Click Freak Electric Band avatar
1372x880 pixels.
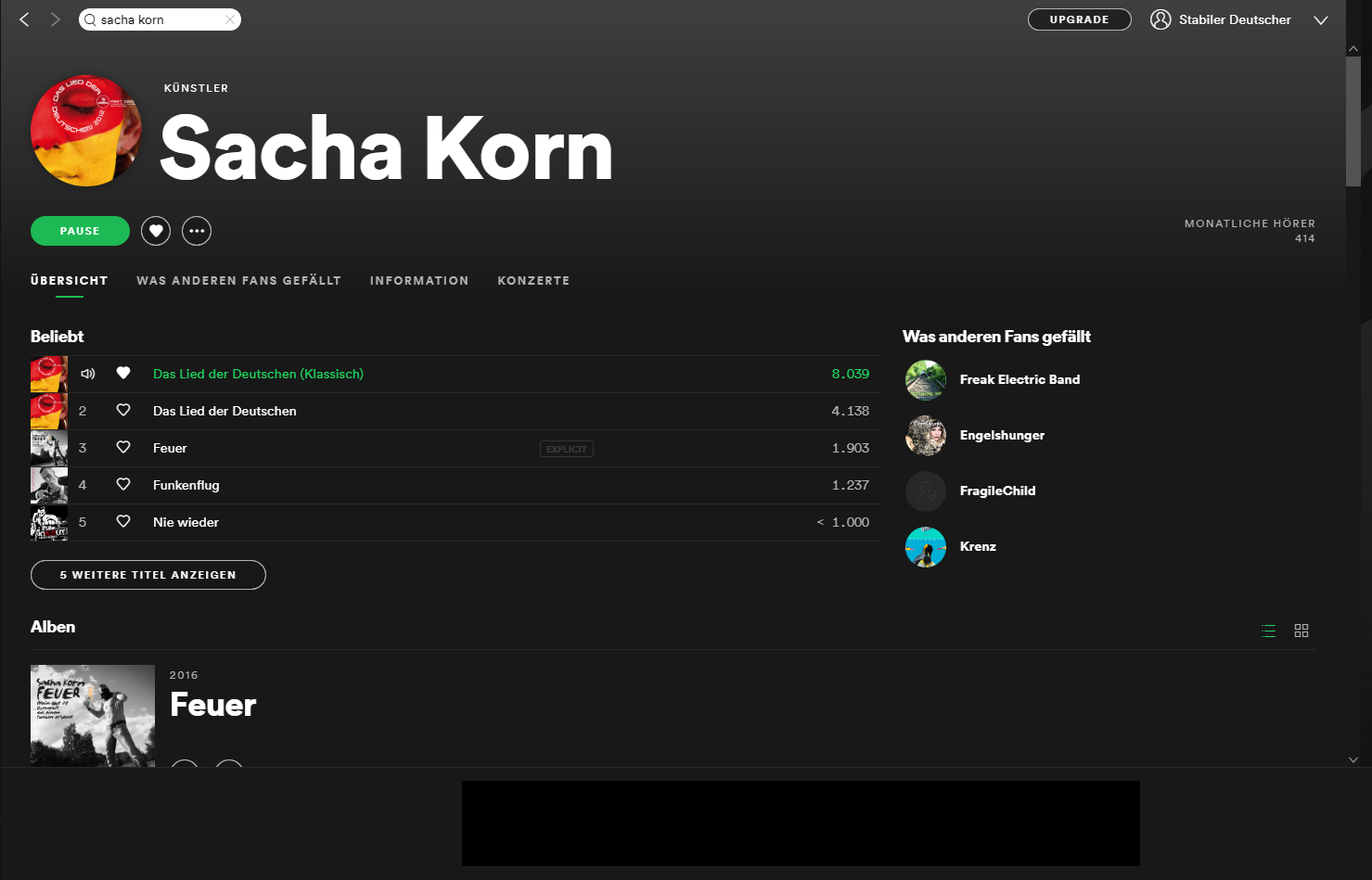[x=926, y=380]
